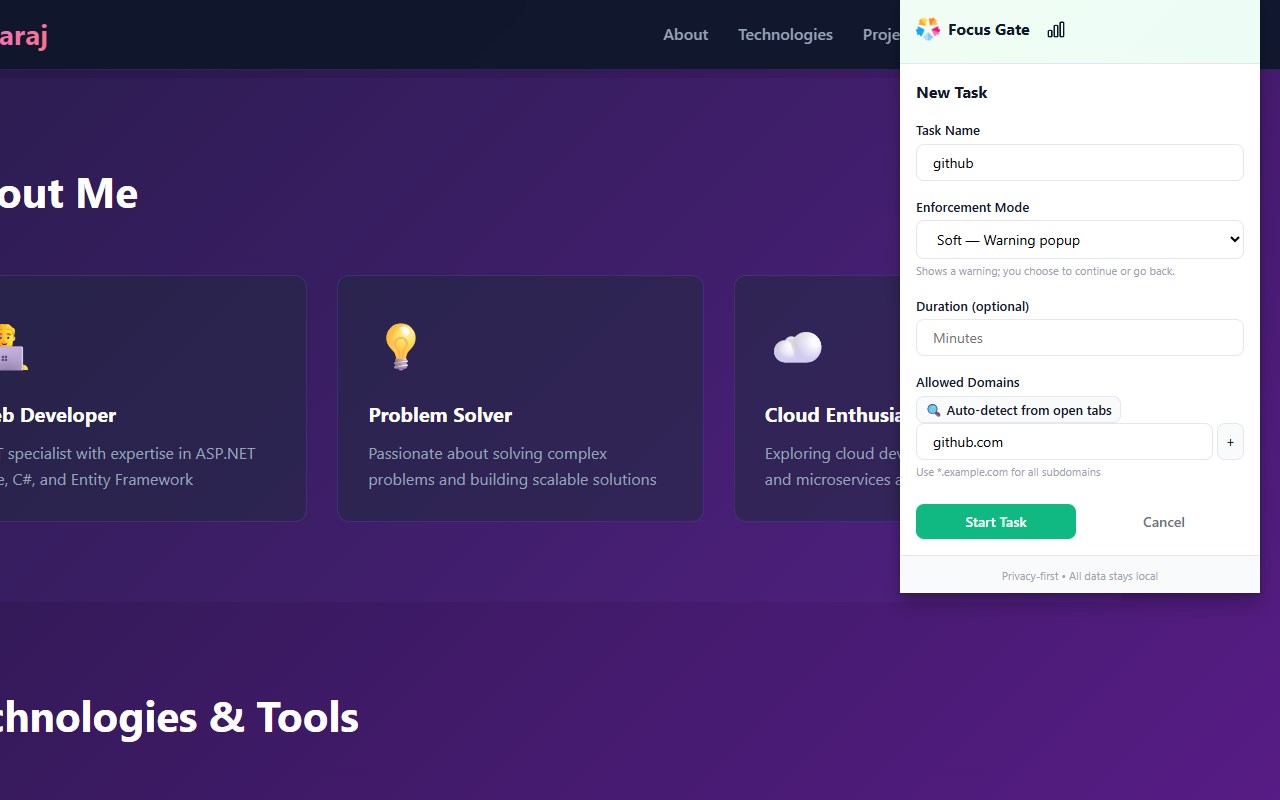Click the 'Focus Gate' title text
This screenshot has height=800, width=1280.
pos(989,30)
